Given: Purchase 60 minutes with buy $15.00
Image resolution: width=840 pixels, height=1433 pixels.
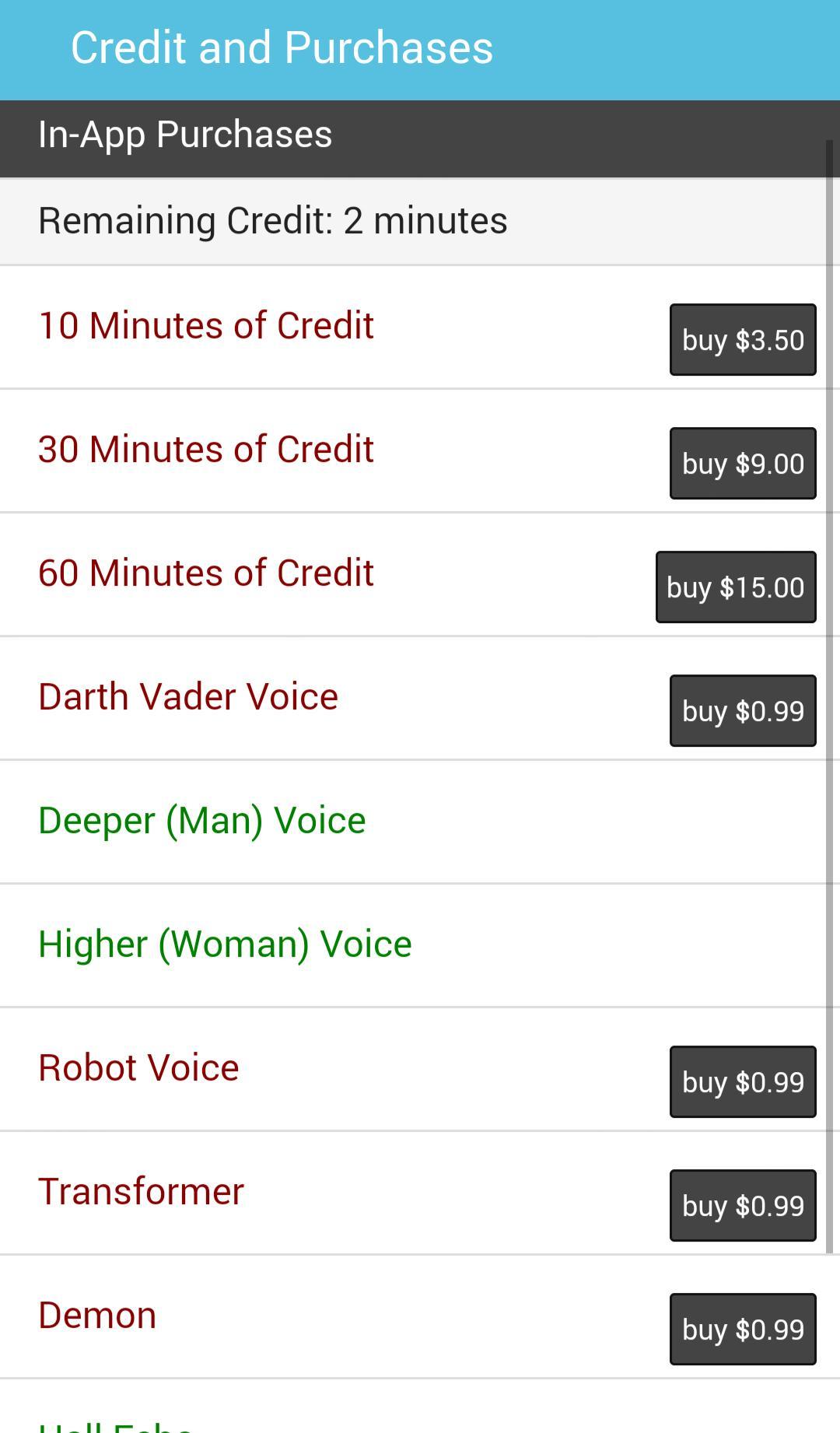Looking at the screenshot, I should pyautogui.click(x=736, y=587).
